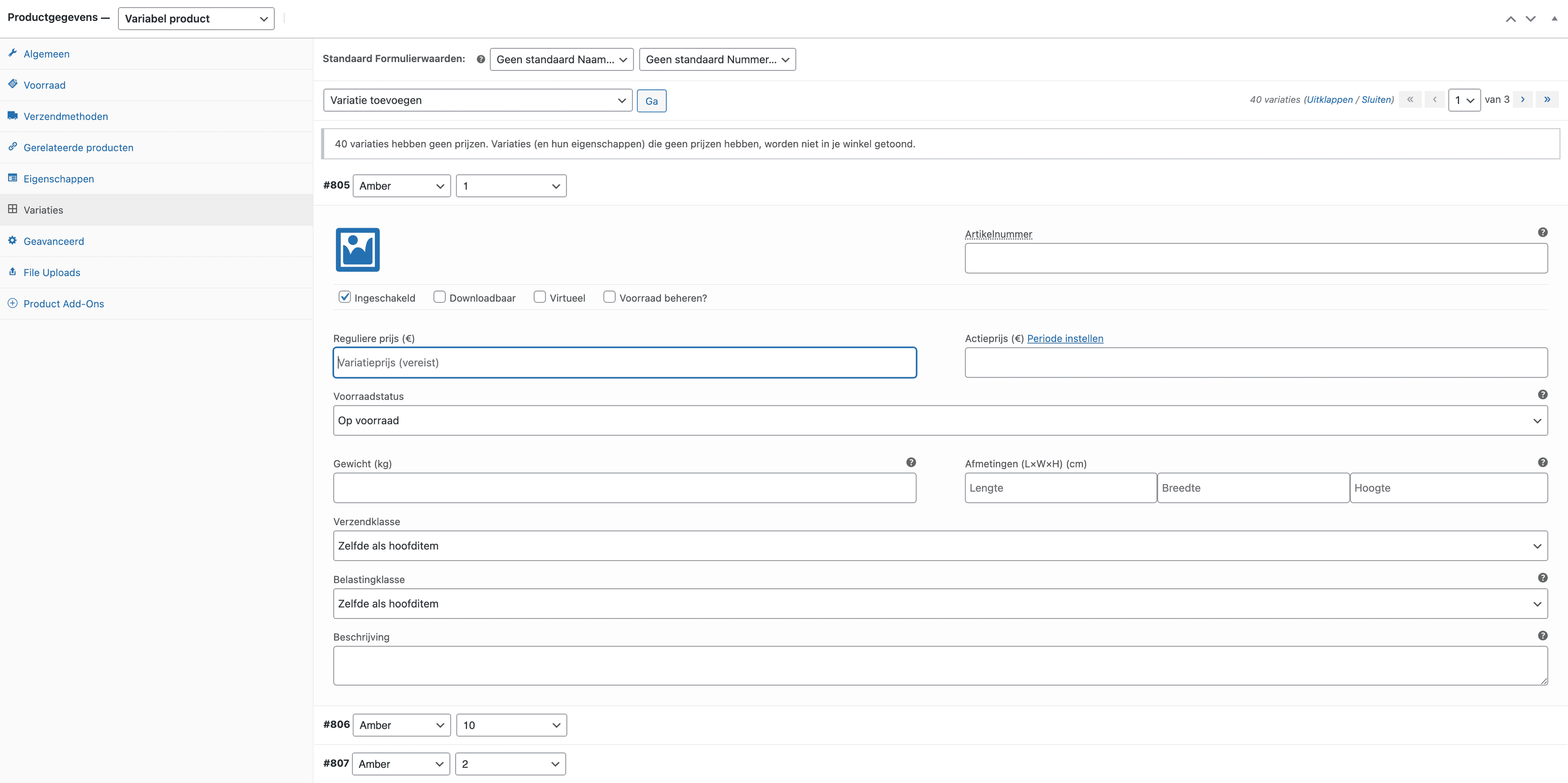Image resolution: width=1568 pixels, height=783 pixels.
Task: Click the Uitklappen link
Action: coord(1330,100)
